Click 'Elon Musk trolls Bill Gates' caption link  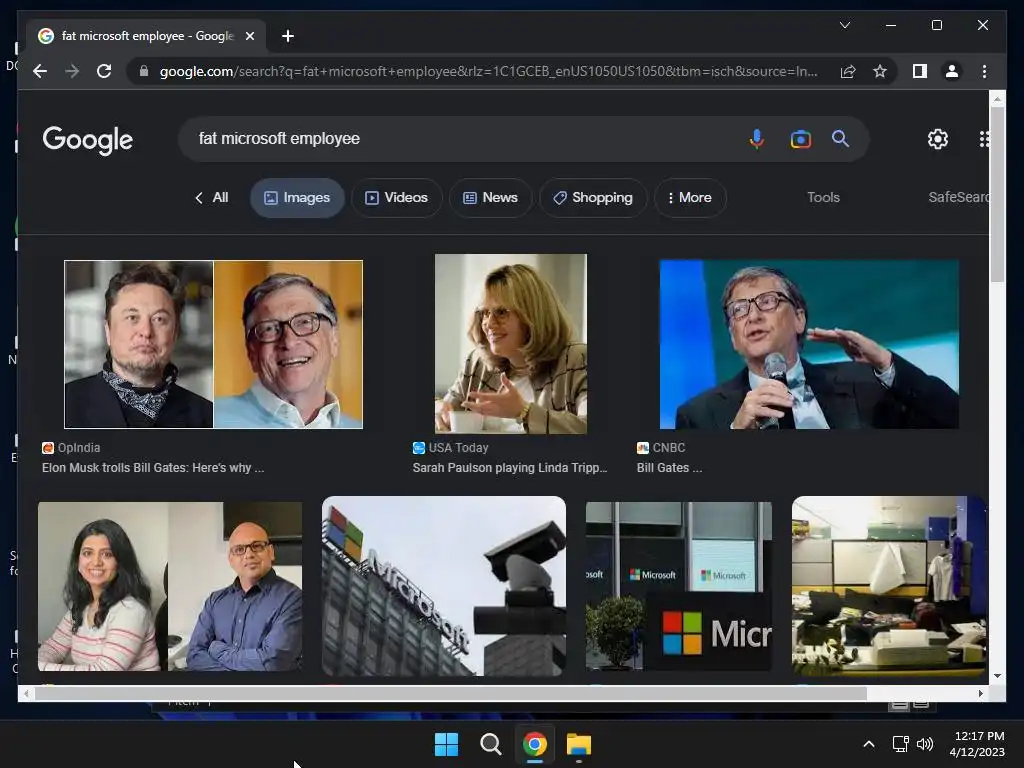tap(153, 468)
